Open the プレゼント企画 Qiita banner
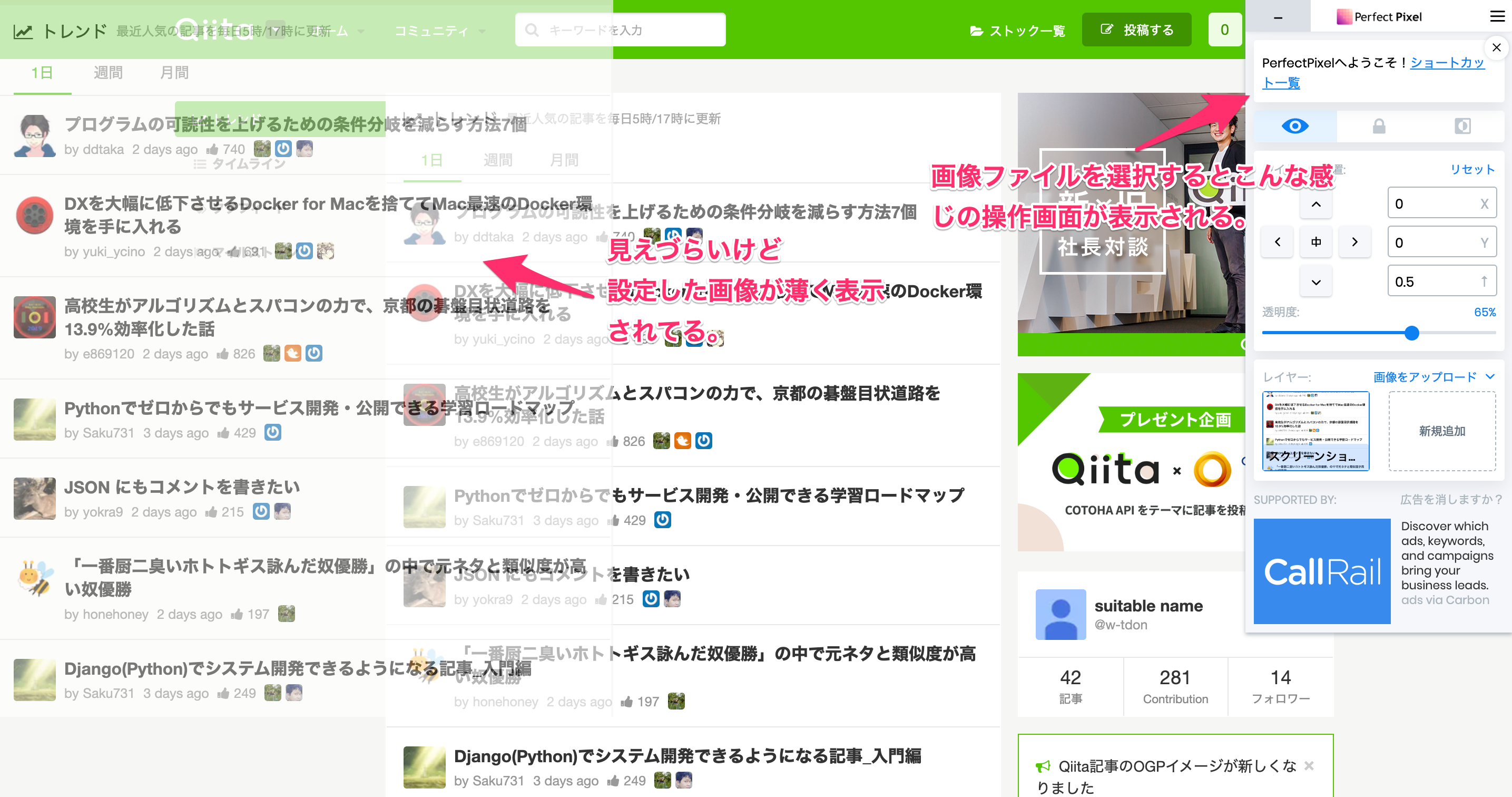Image resolution: width=1512 pixels, height=797 pixels. (1132, 462)
